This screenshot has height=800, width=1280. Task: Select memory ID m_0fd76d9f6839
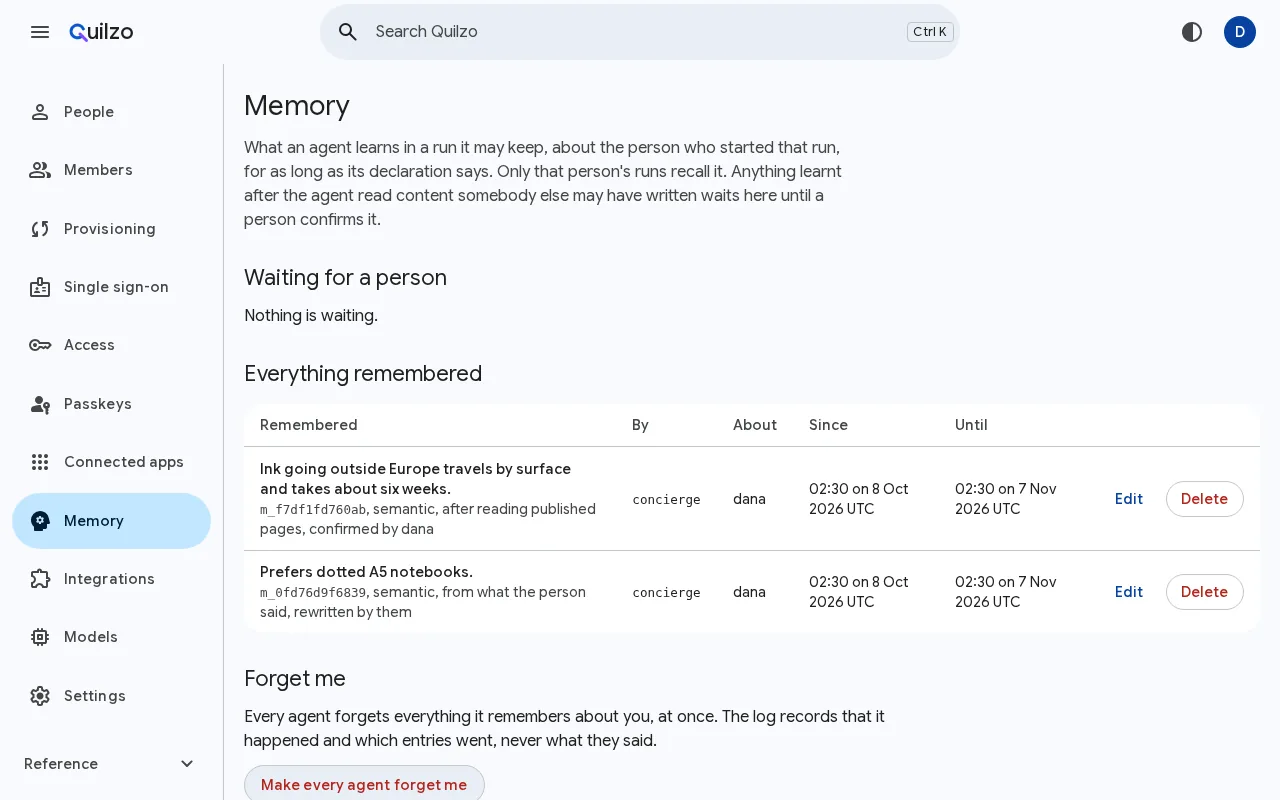pos(313,592)
